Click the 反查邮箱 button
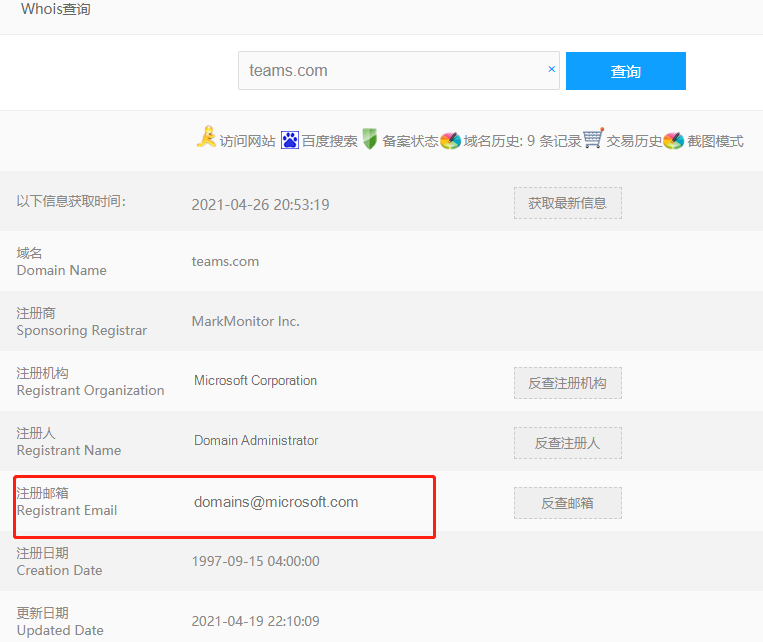This screenshot has width=763, height=642. (567, 503)
